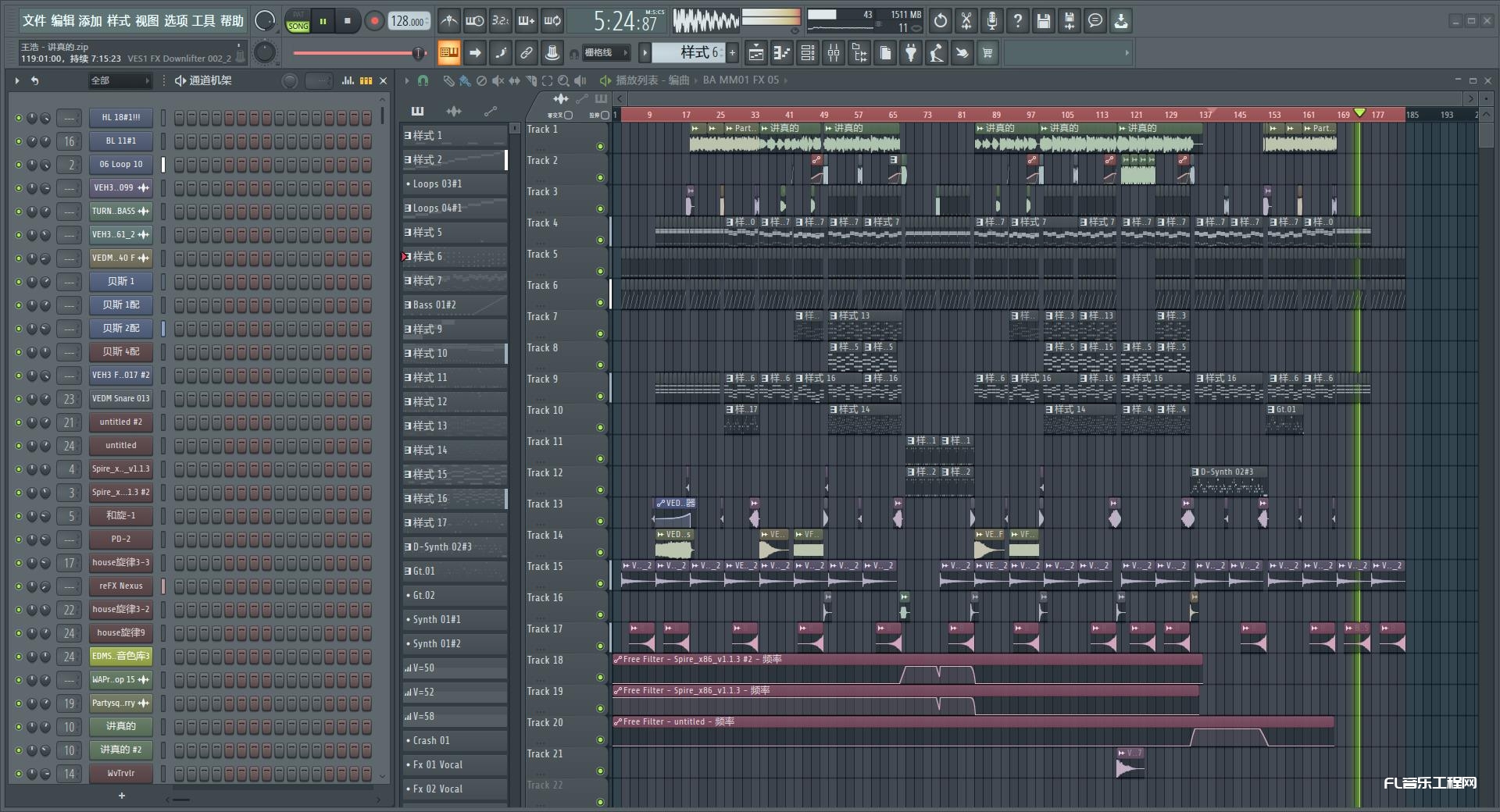Click the undo history icon

point(941,21)
